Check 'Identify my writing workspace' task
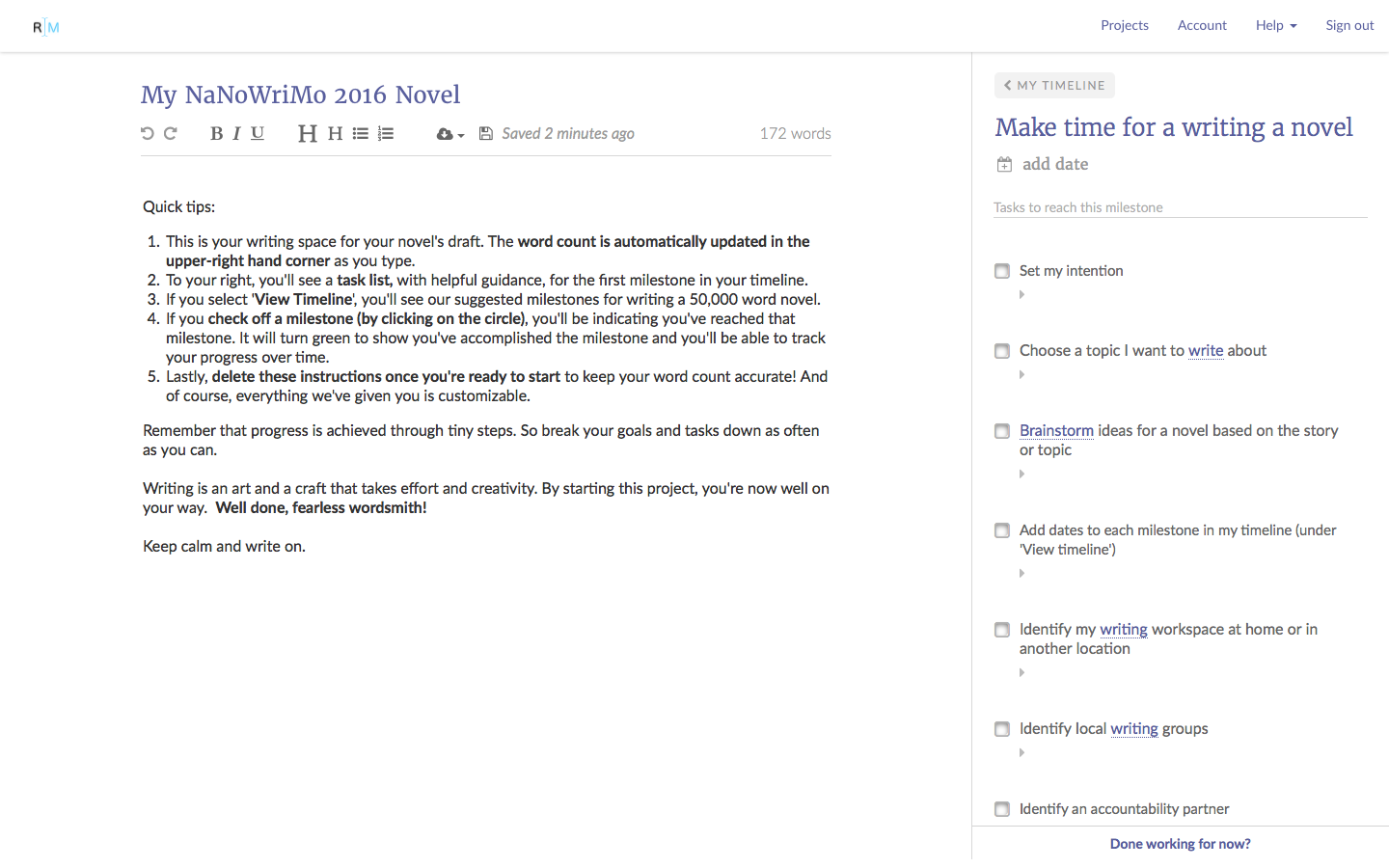The width and height of the screenshot is (1389, 868). coord(1002,630)
